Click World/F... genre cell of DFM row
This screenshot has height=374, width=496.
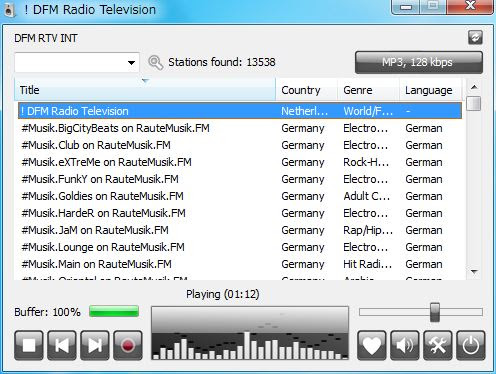pos(368,111)
